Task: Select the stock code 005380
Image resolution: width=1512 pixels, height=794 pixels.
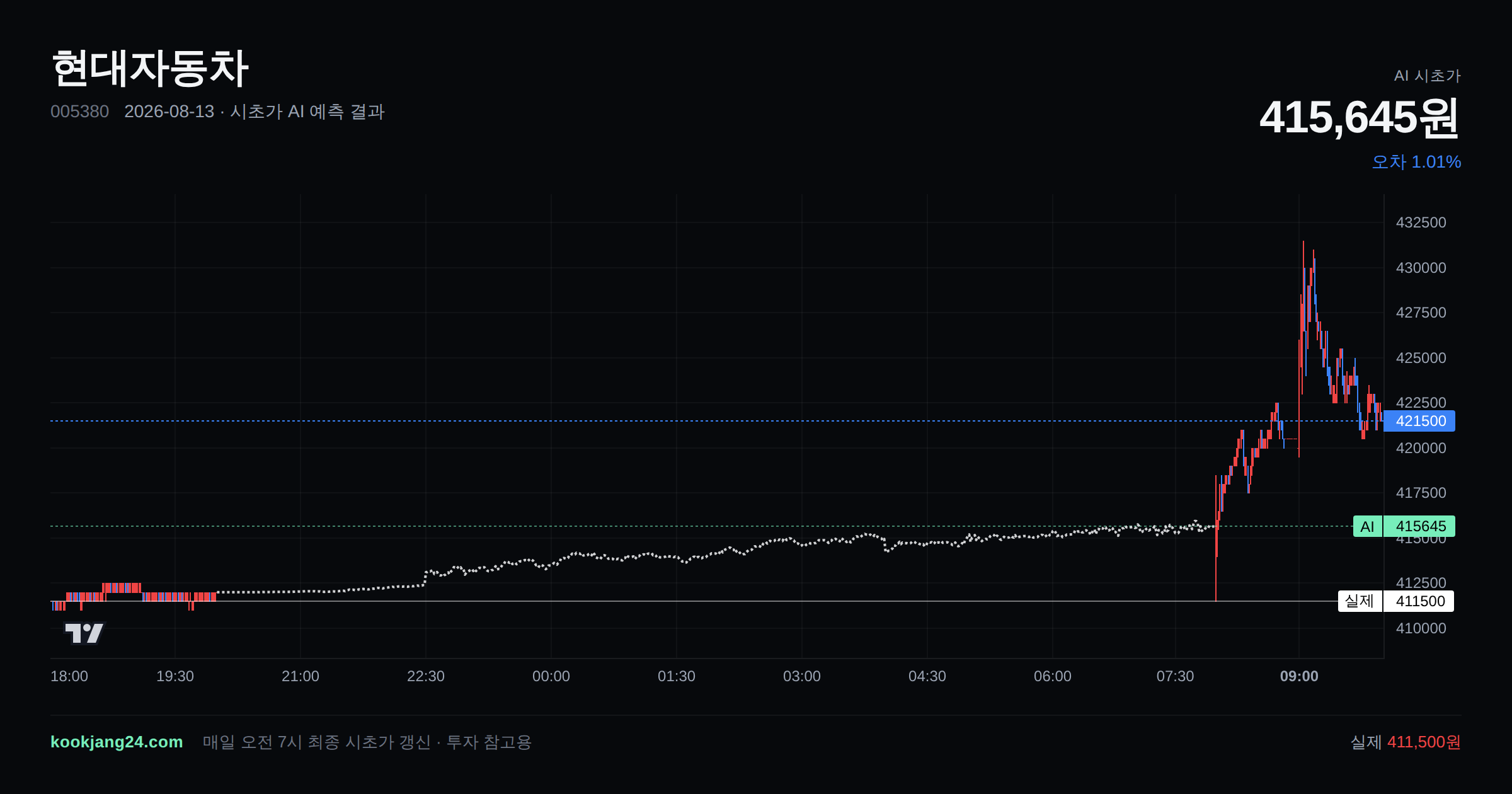Action: [x=79, y=112]
